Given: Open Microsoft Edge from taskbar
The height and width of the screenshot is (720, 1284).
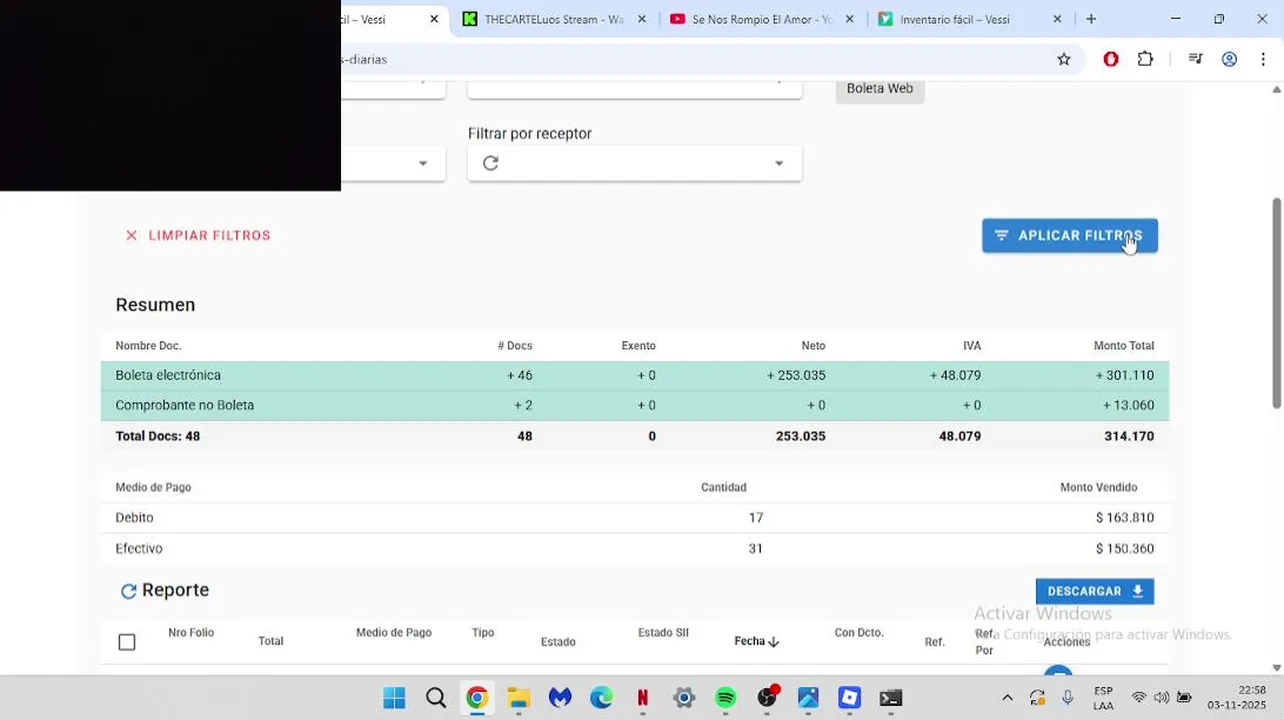Looking at the screenshot, I should click(x=601, y=698).
